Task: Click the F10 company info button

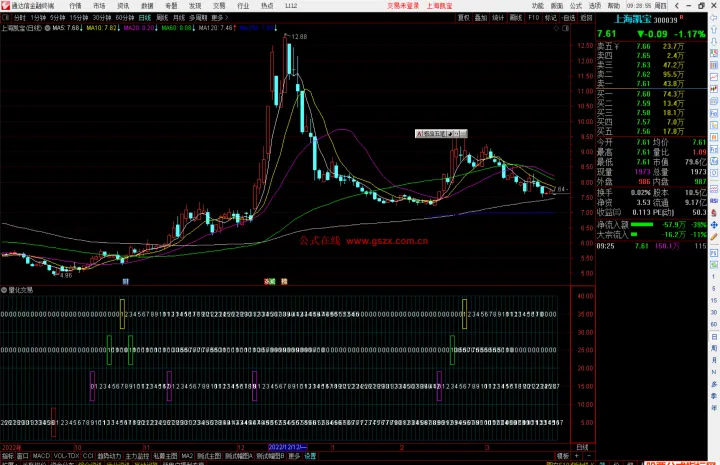Action: (533, 18)
